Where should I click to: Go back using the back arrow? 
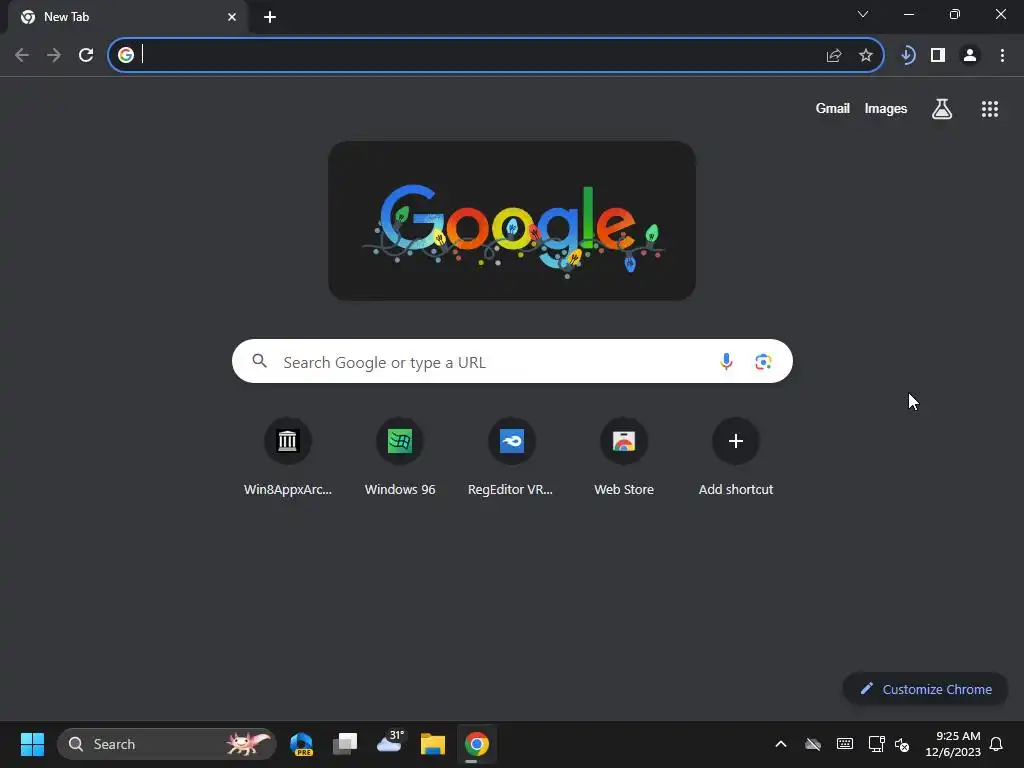[x=22, y=56]
